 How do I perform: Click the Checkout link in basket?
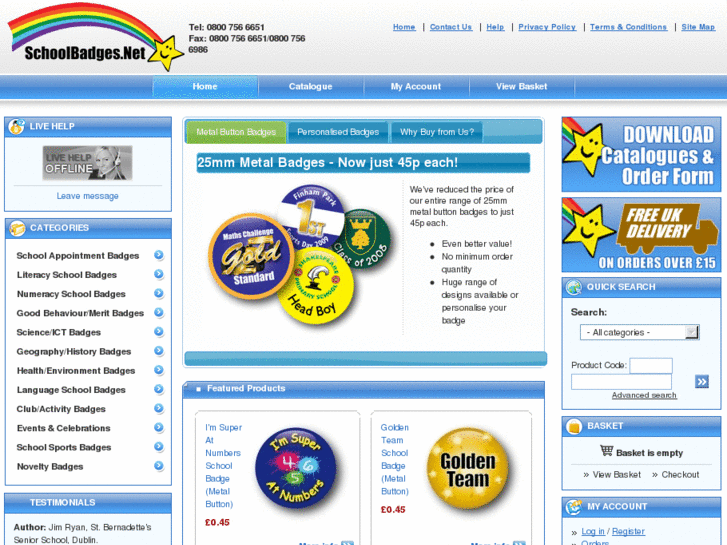(680, 474)
